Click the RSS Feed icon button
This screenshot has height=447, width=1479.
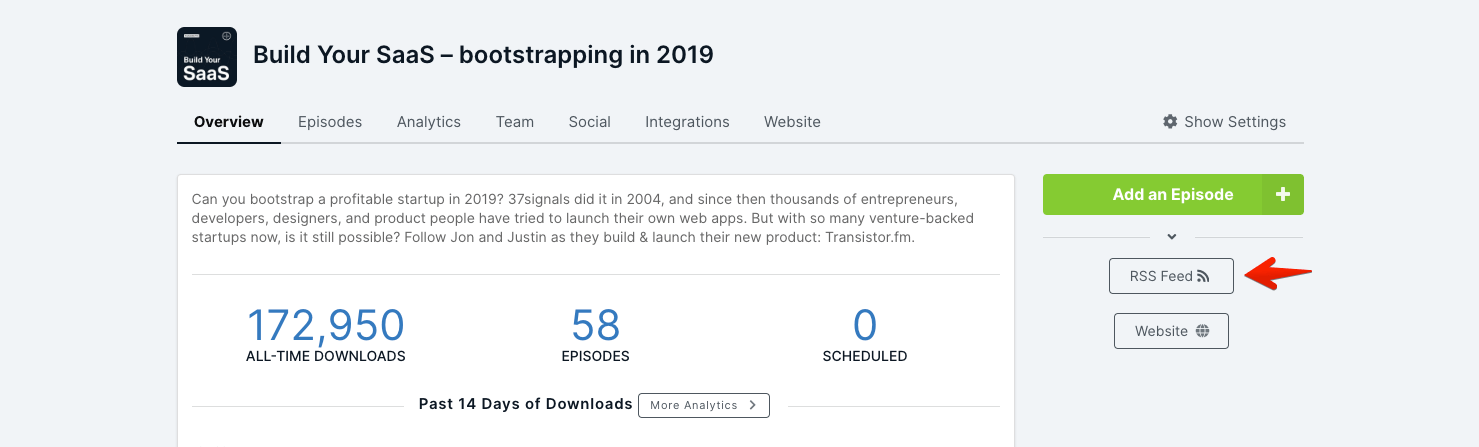pyautogui.click(x=1171, y=276)
